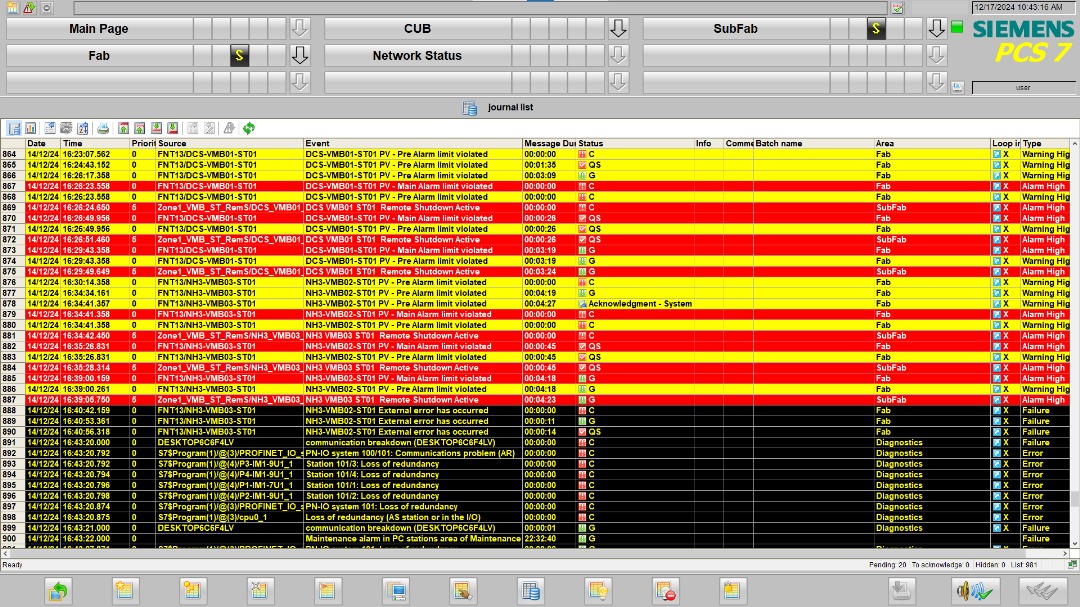Image resolution: width=1080 pixels, height=607 pixels.
Task: Sort by the Source column header
Action: [230, 143]
